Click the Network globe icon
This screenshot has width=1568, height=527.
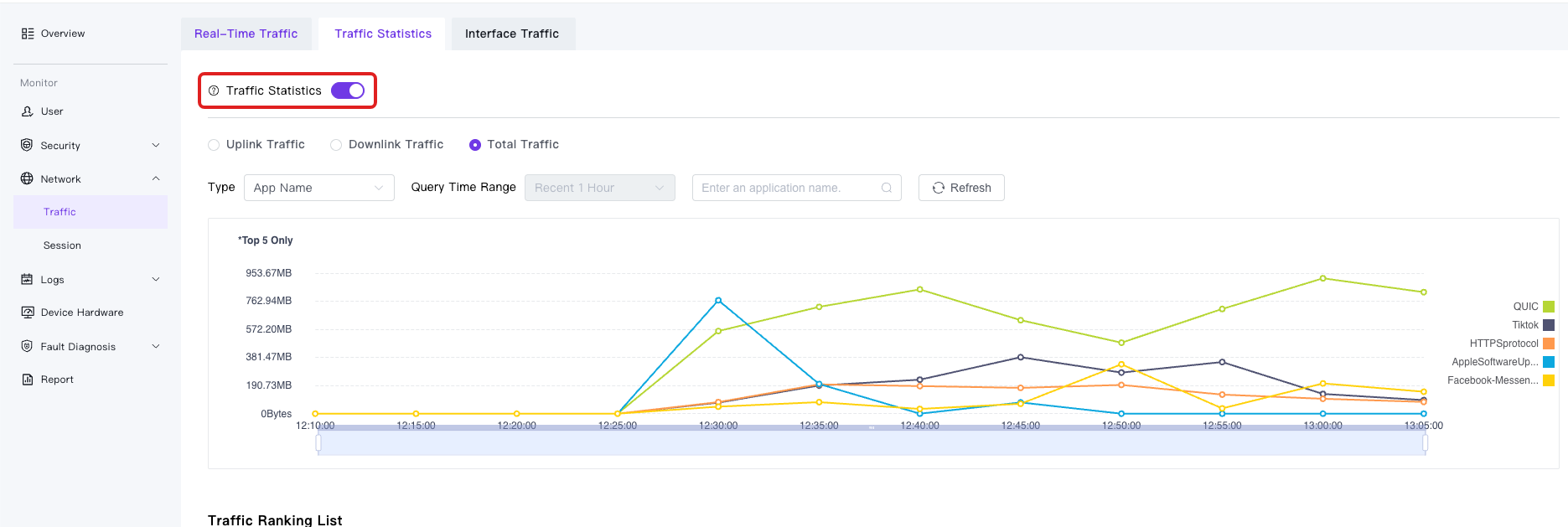[27, 178]
